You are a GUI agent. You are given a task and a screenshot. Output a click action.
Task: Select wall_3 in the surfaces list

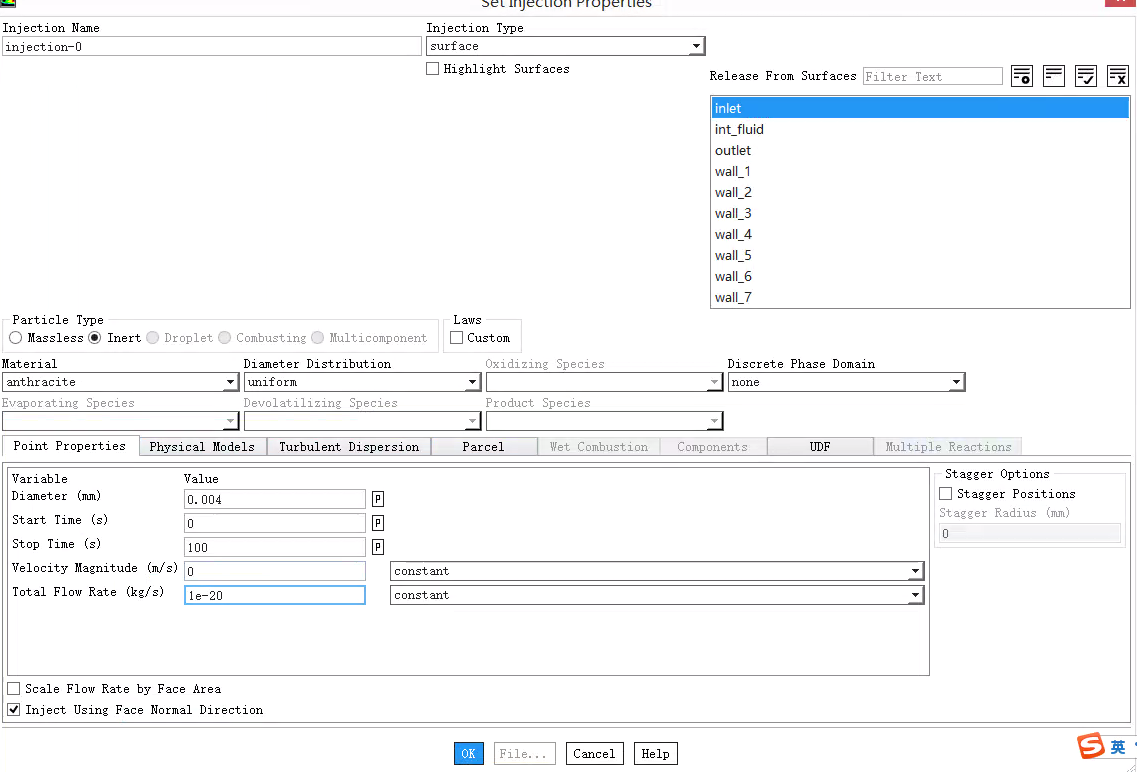tap(733, 213)
